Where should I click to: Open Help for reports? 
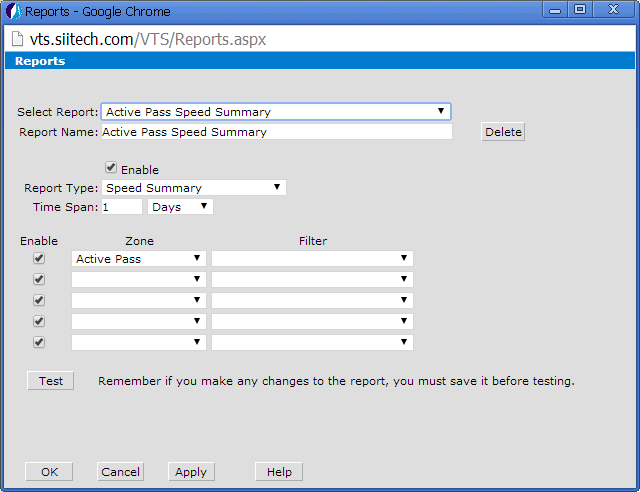pos(279,472)
